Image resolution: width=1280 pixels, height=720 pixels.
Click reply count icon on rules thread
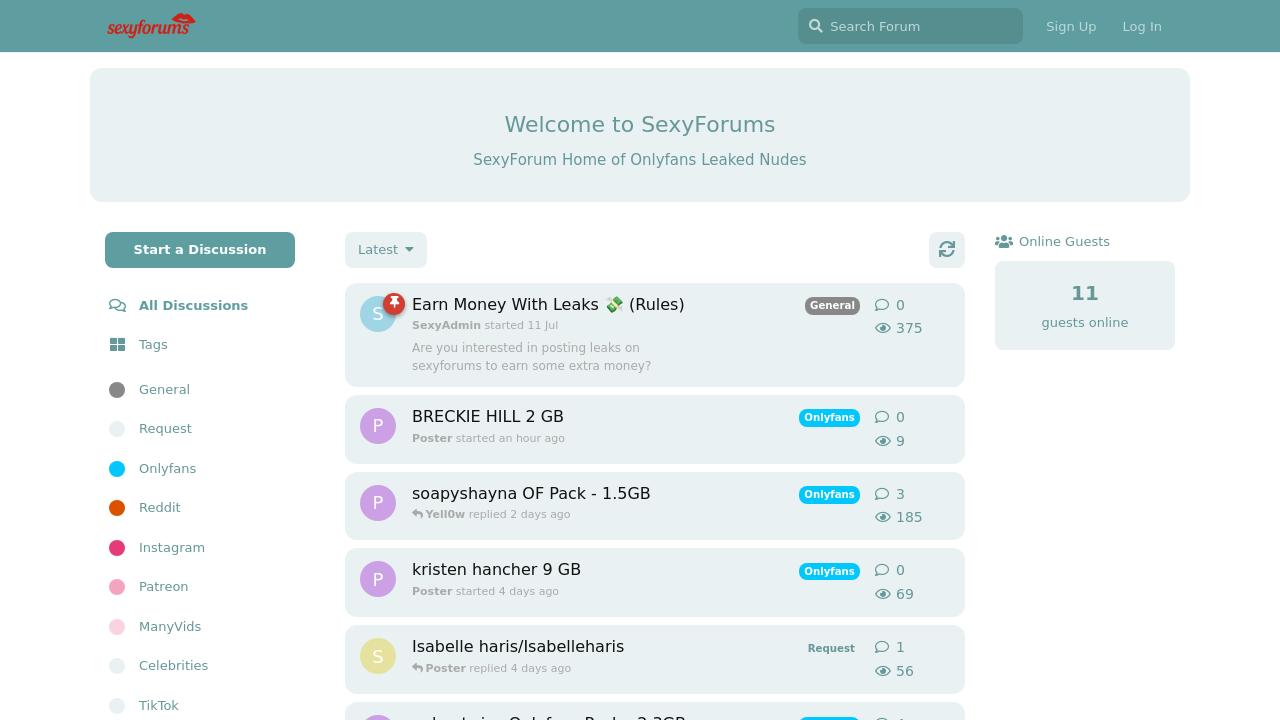click(882, 305)
